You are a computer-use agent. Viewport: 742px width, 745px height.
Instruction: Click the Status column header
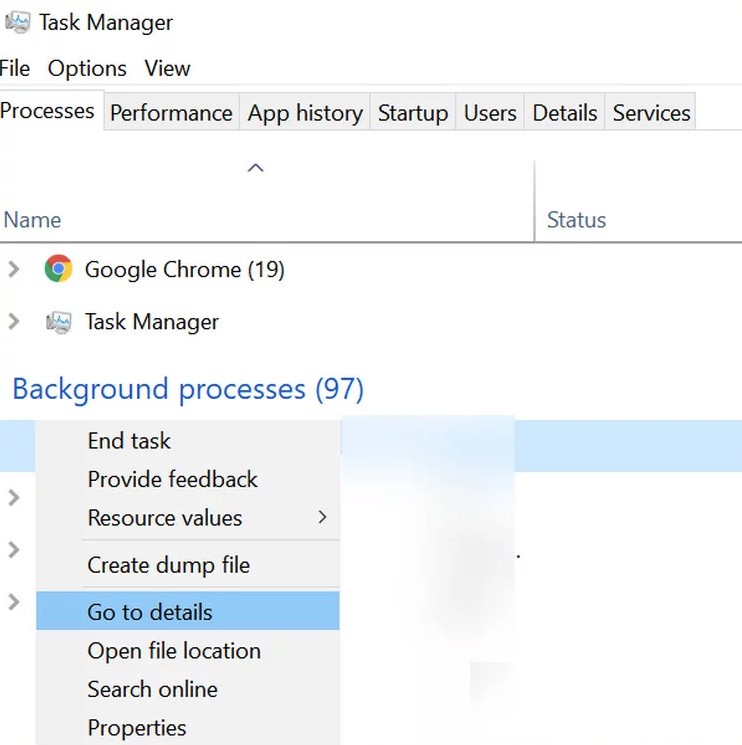tap(576, 220)
